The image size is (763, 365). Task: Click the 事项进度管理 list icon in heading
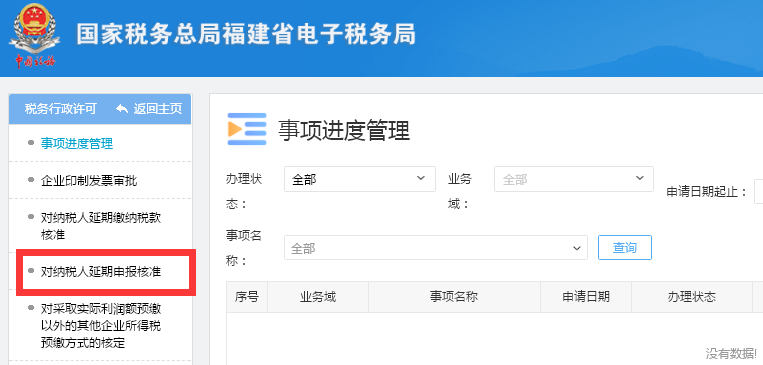point(247,129)
